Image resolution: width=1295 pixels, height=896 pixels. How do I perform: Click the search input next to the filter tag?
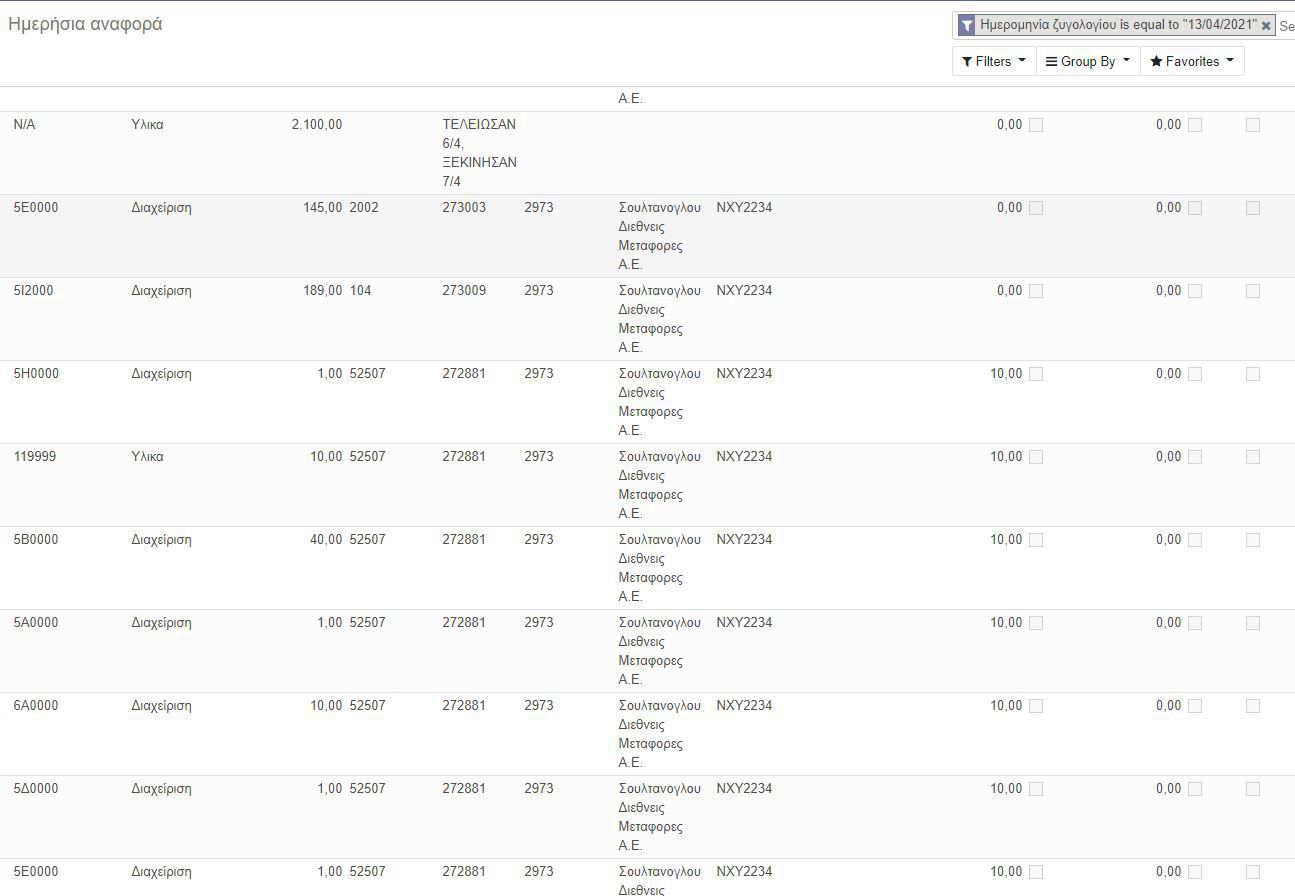point(1286,26)
